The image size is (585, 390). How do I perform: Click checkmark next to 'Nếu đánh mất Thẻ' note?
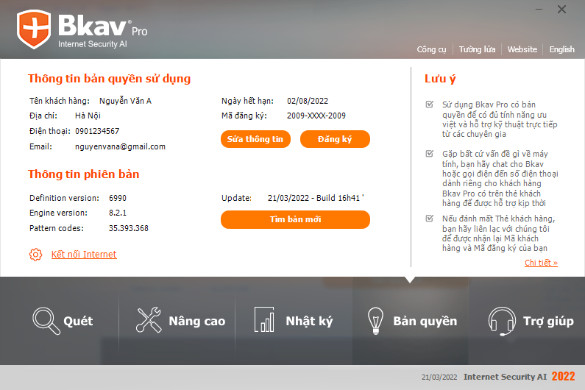[x=429, y=218]
